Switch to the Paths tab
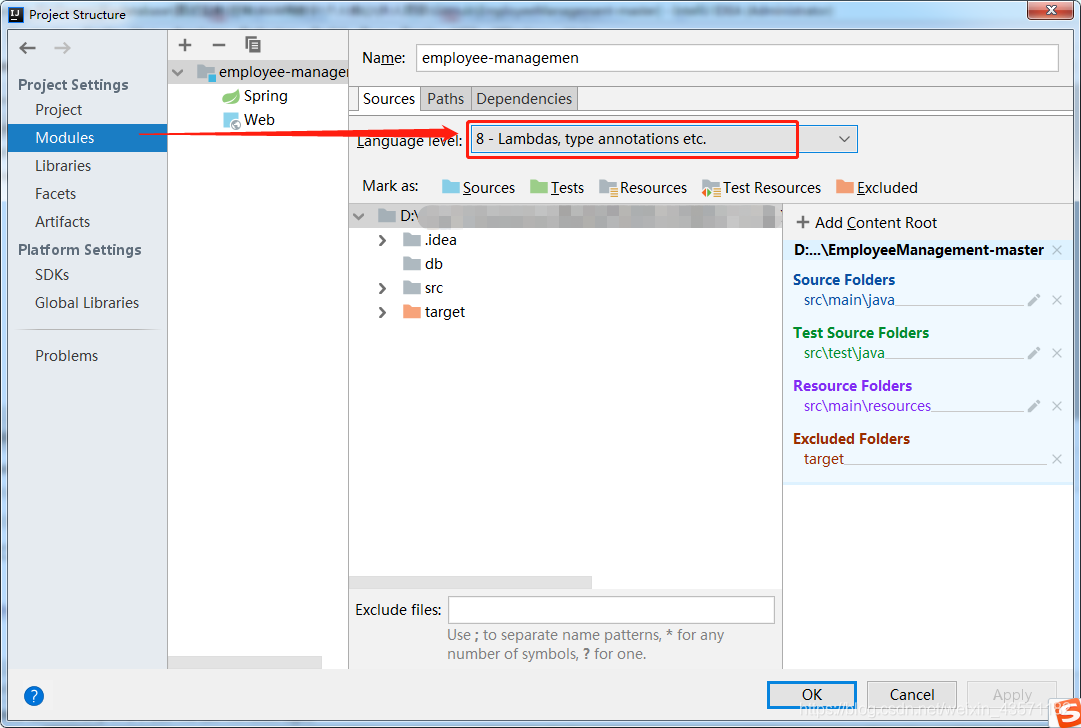The height and width of the screenshot is (728, 1081). tap(445, 99)
